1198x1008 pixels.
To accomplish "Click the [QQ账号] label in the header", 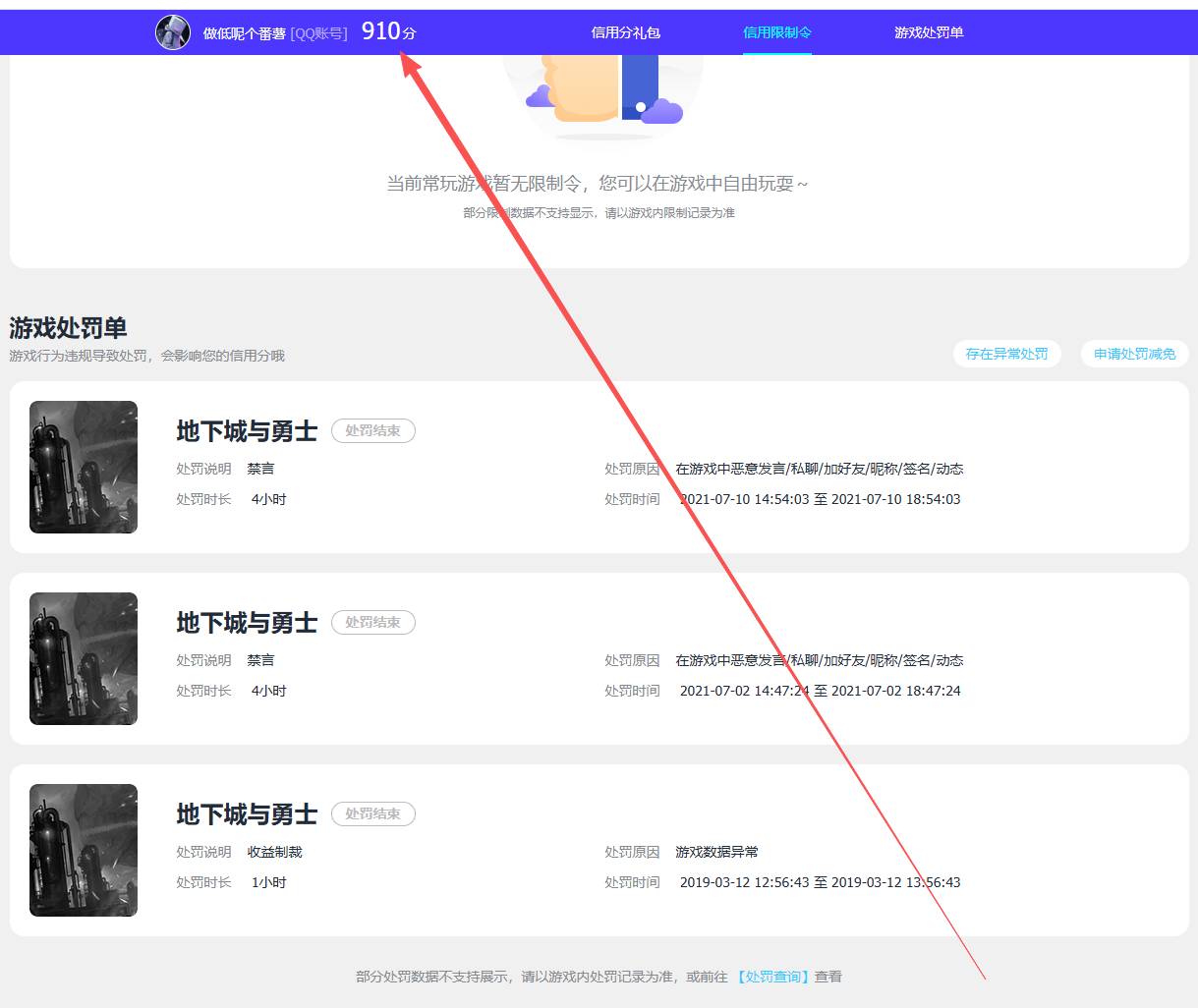I will click(318, 33).
